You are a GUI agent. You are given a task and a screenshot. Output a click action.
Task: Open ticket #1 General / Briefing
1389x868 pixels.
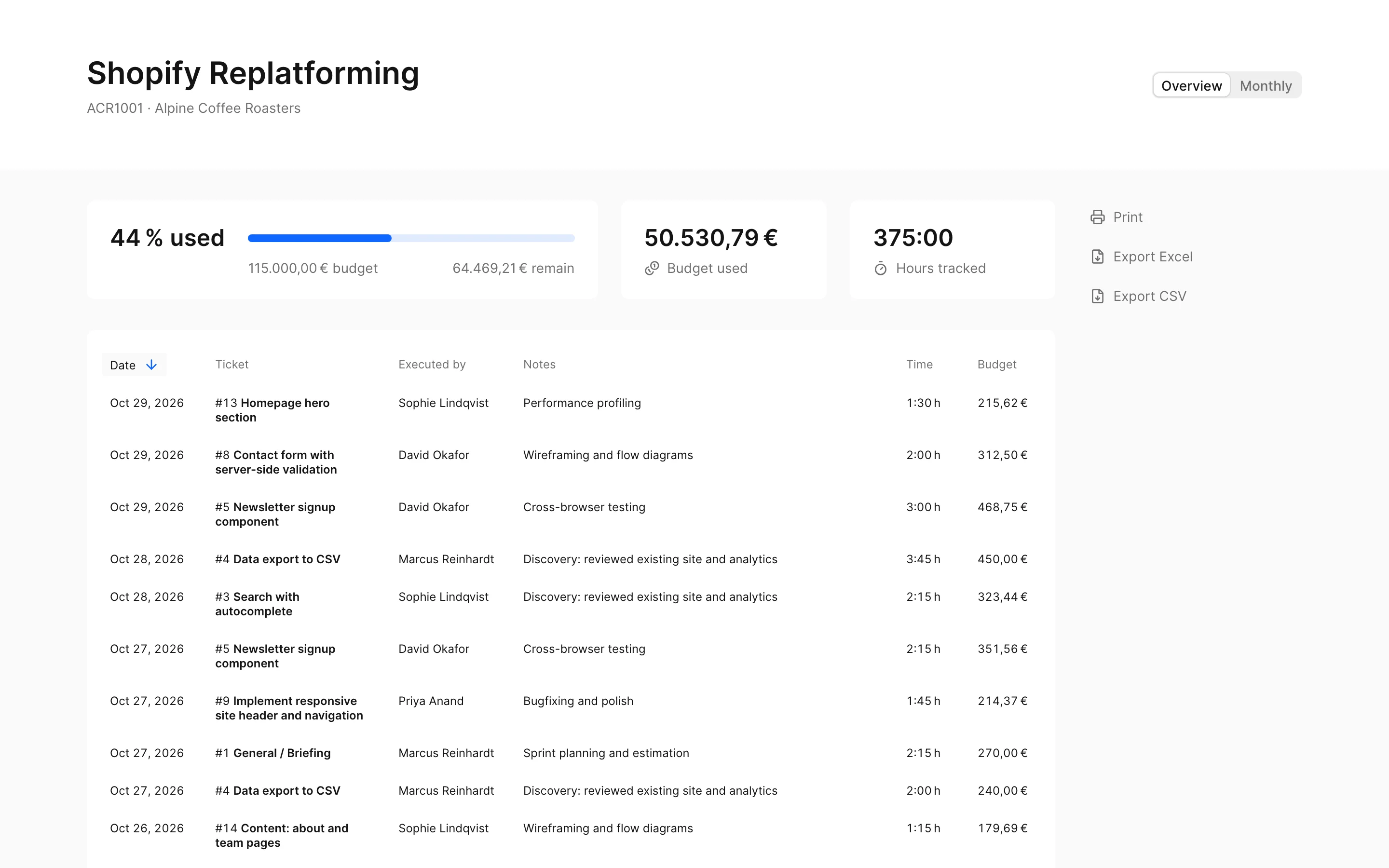pyautogui.click(x=272, y=753)
